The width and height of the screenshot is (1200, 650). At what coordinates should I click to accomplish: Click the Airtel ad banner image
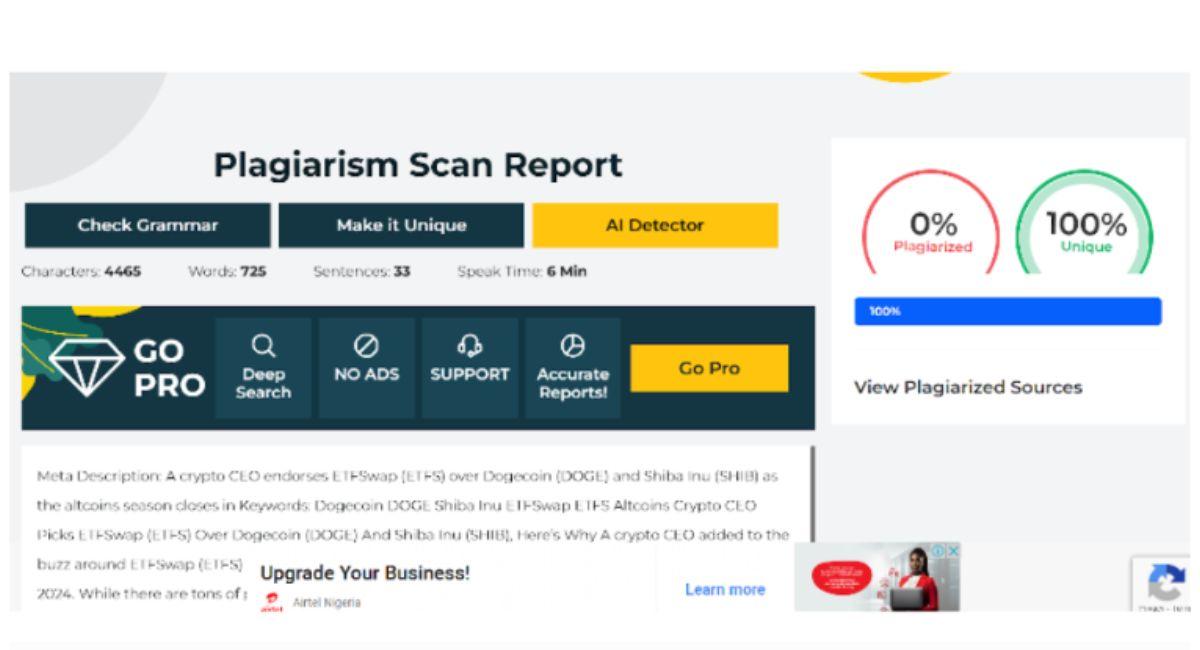[x=870, y=578]
